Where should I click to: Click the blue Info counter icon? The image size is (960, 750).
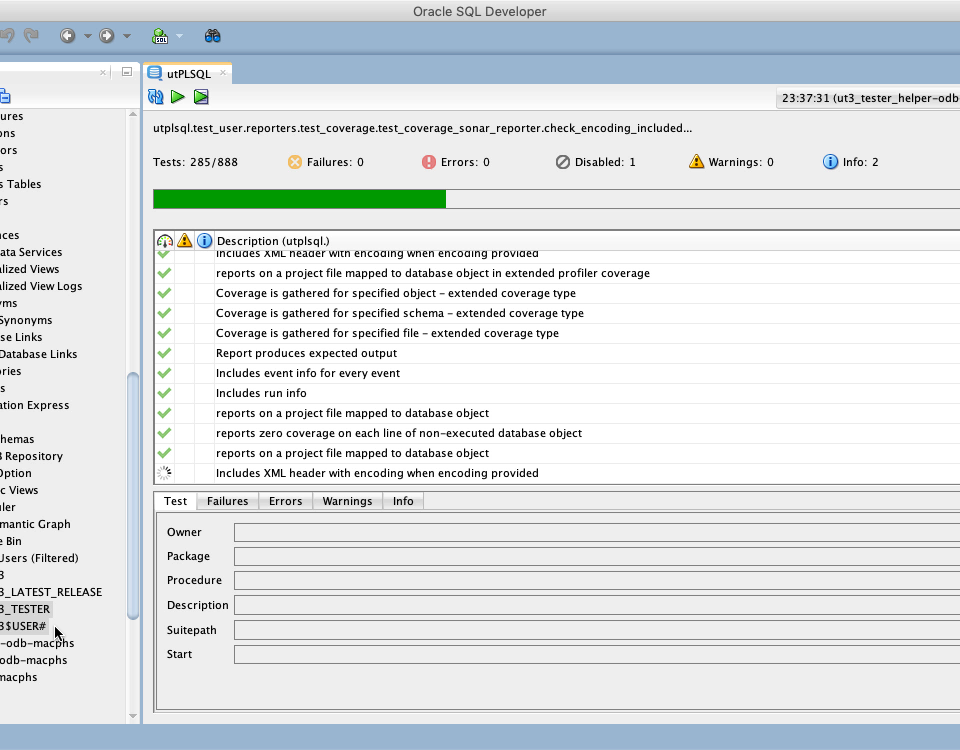pyautogui.click(x=830, y=162)
